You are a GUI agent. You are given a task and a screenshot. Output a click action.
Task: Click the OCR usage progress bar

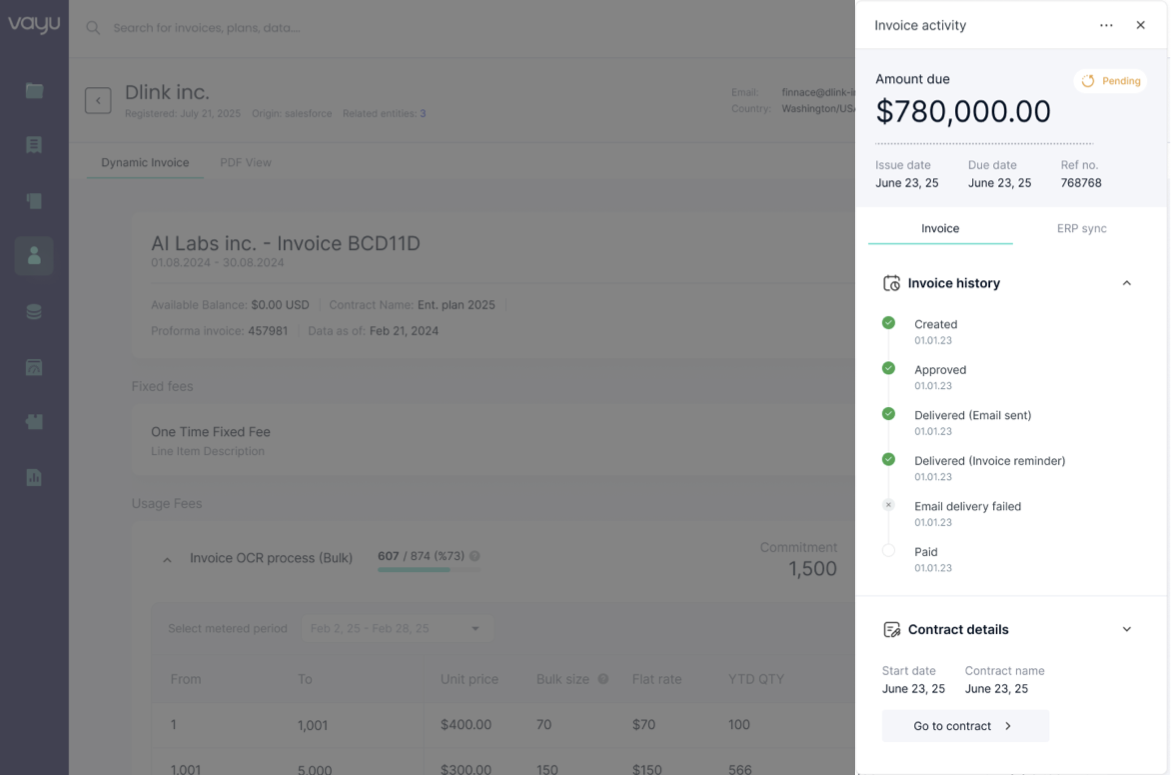(x=428, y=570)
